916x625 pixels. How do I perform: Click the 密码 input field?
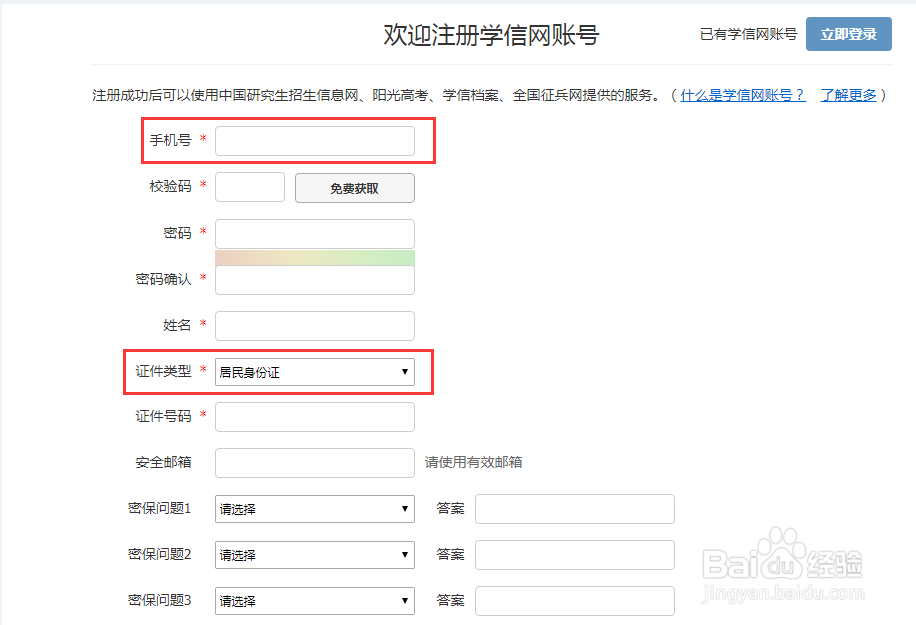(x=315, y=234)
